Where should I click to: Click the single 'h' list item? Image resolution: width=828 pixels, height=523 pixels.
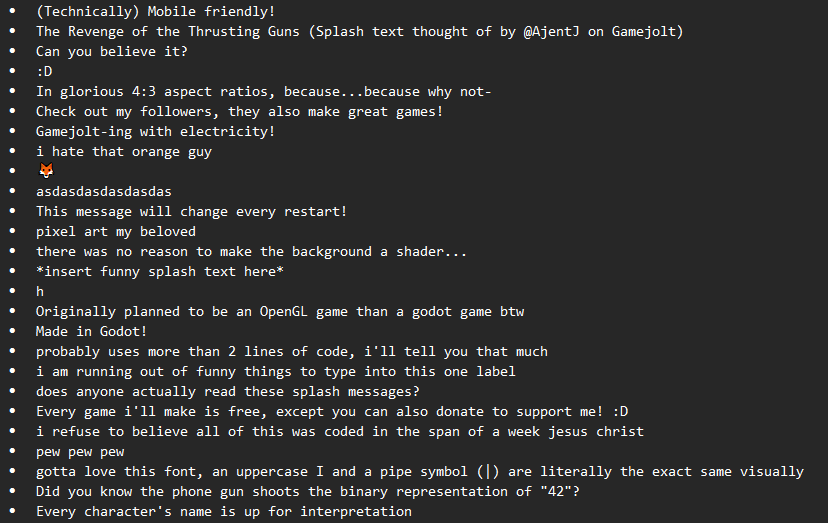tap(40, 292)
